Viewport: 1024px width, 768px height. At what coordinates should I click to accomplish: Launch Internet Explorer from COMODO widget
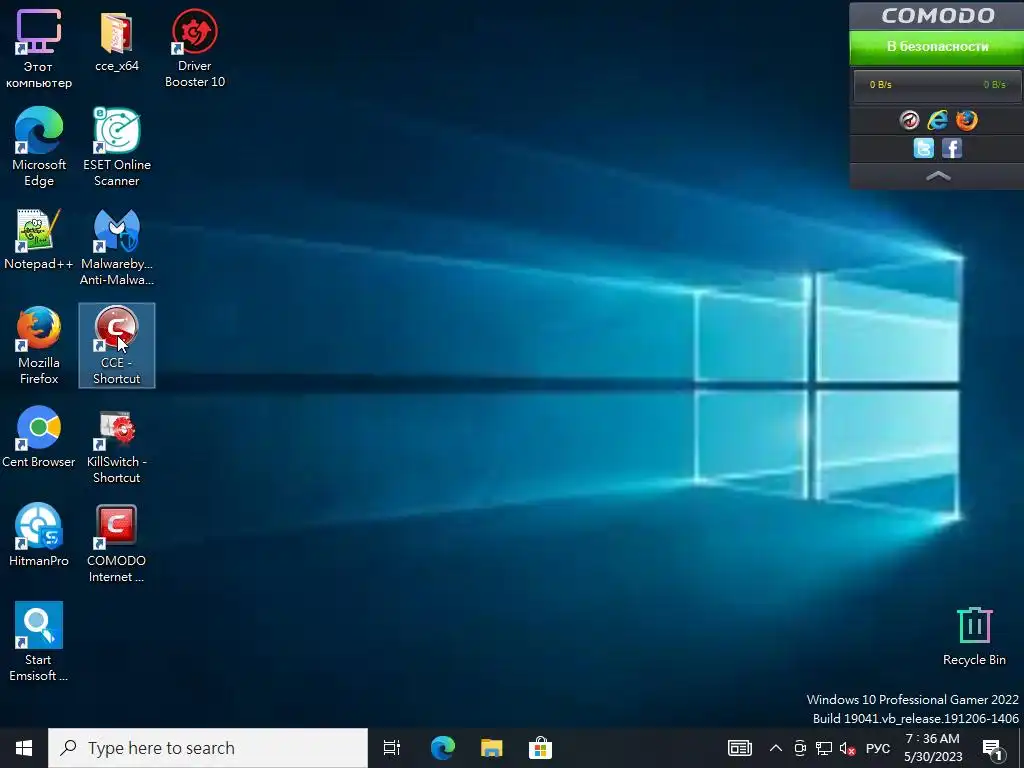[x=938, y=120]
